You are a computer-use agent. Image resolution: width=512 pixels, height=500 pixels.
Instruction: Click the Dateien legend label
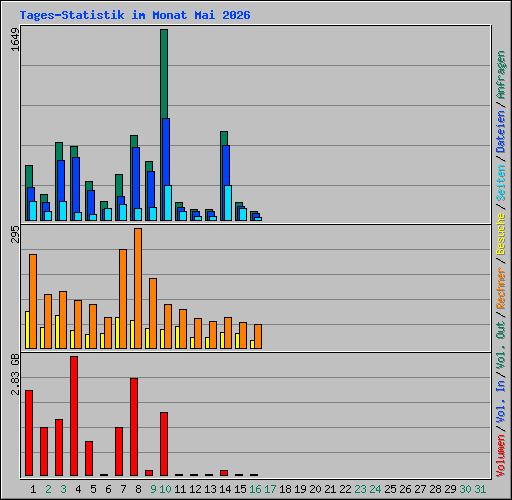pos(501,132)
